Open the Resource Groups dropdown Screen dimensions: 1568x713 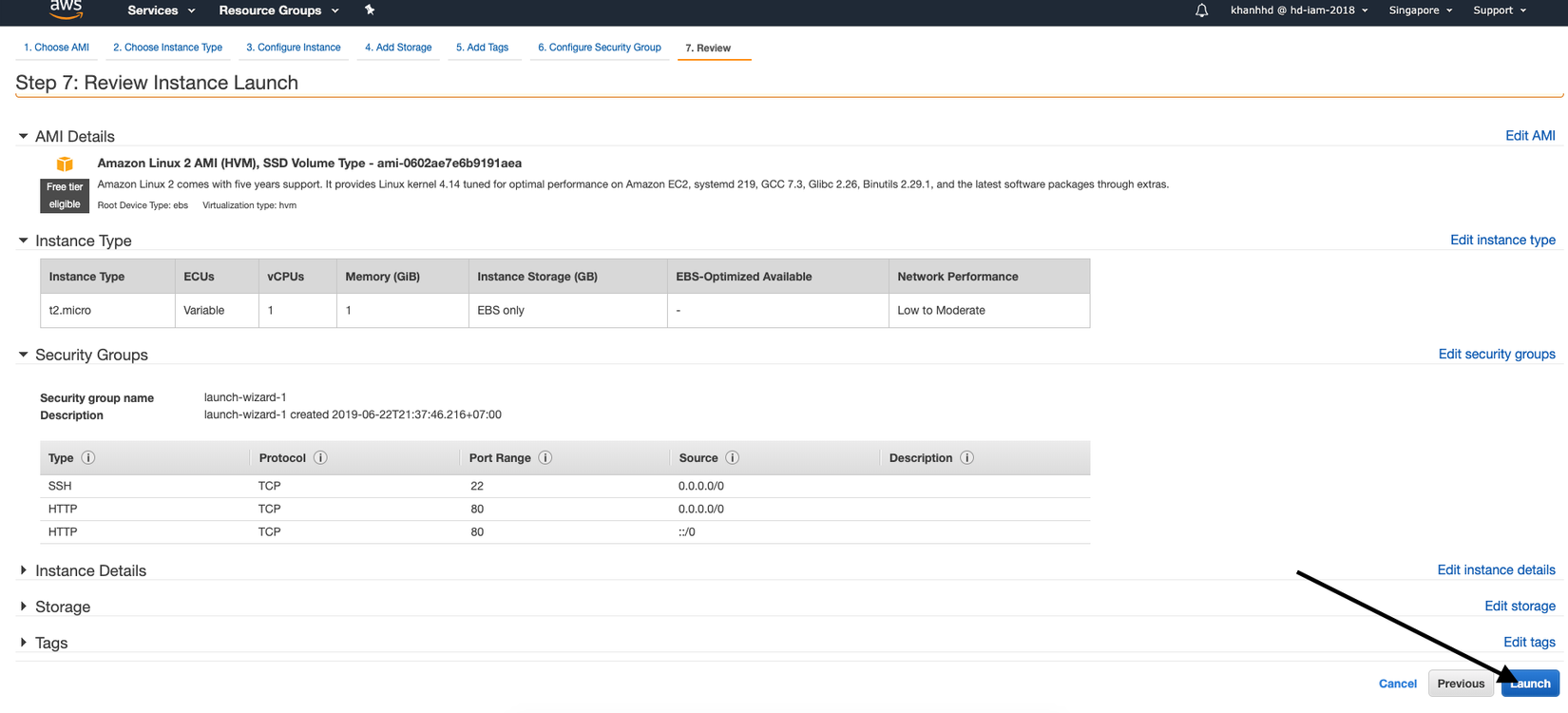[279, 10]
